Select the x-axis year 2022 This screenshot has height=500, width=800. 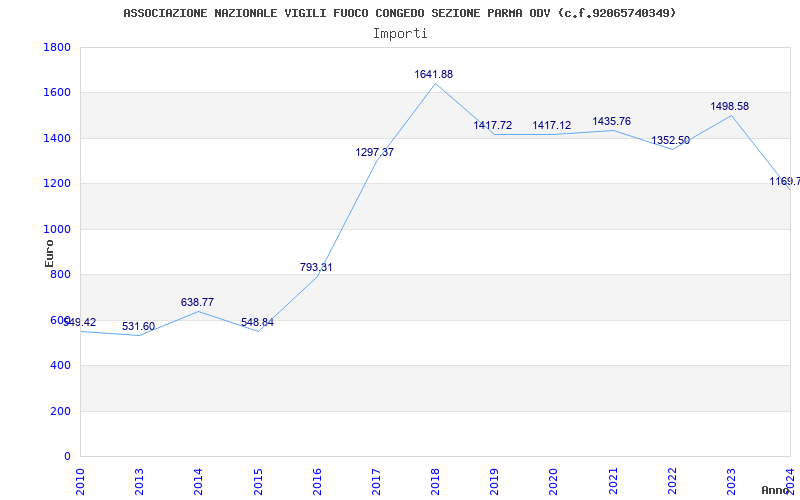pyautogui.click(x=672, y=481)
